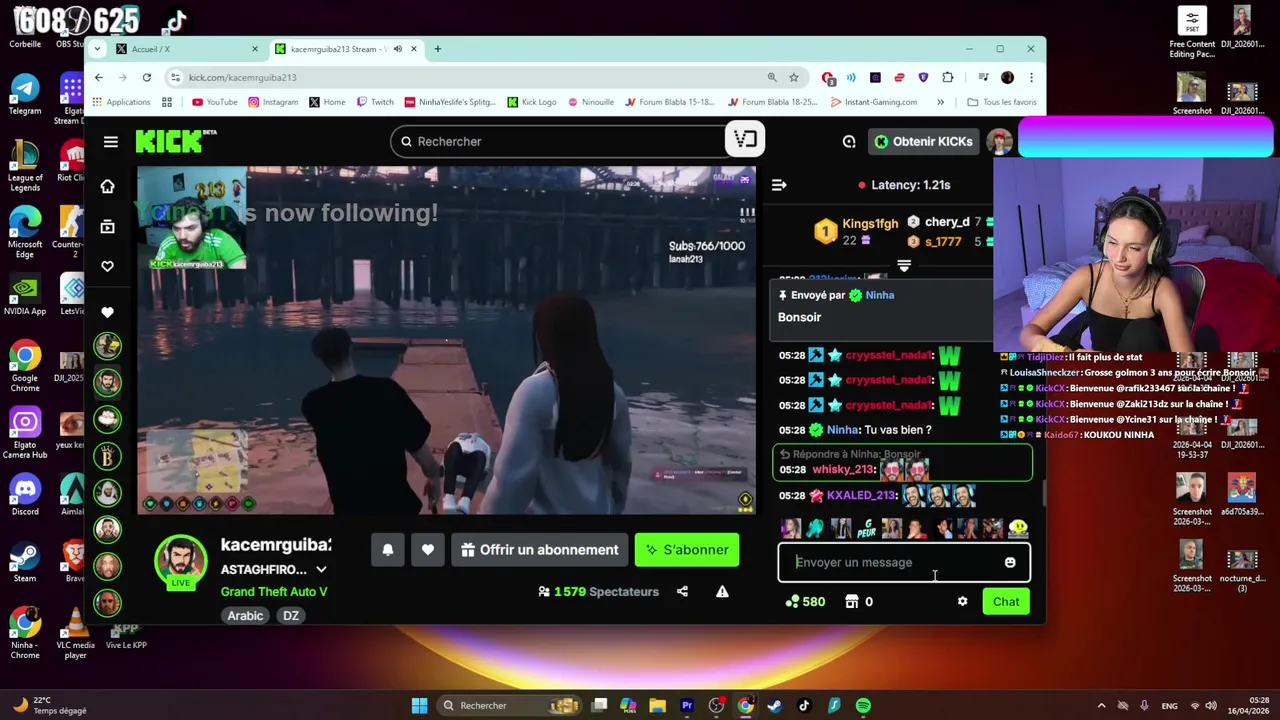The width and height of the screenshot is (1280, 720).
Task: Click the Kick Rechercher search box
Action: (559, 142)
